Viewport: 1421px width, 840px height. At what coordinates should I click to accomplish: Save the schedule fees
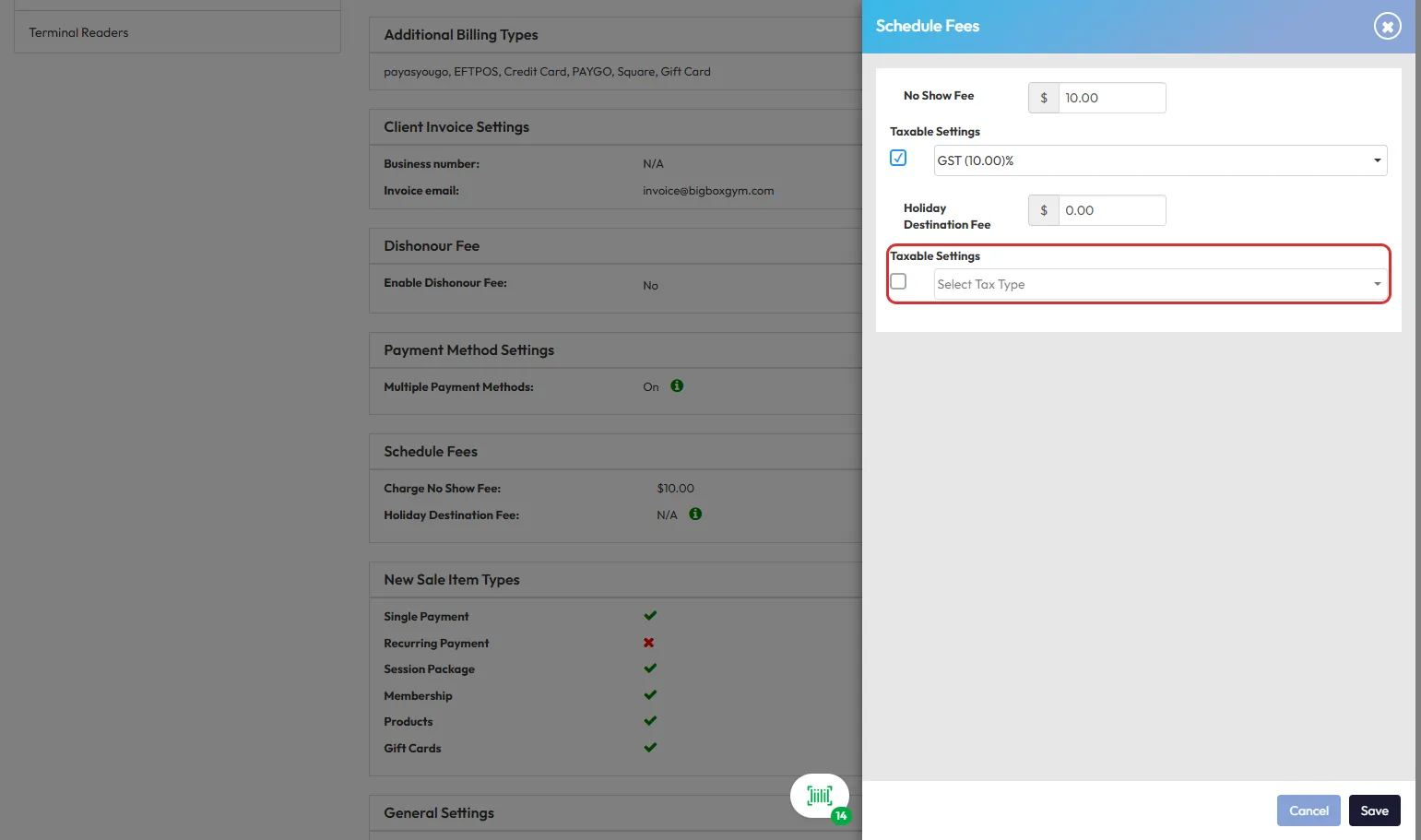click(x=1374, y=810)
